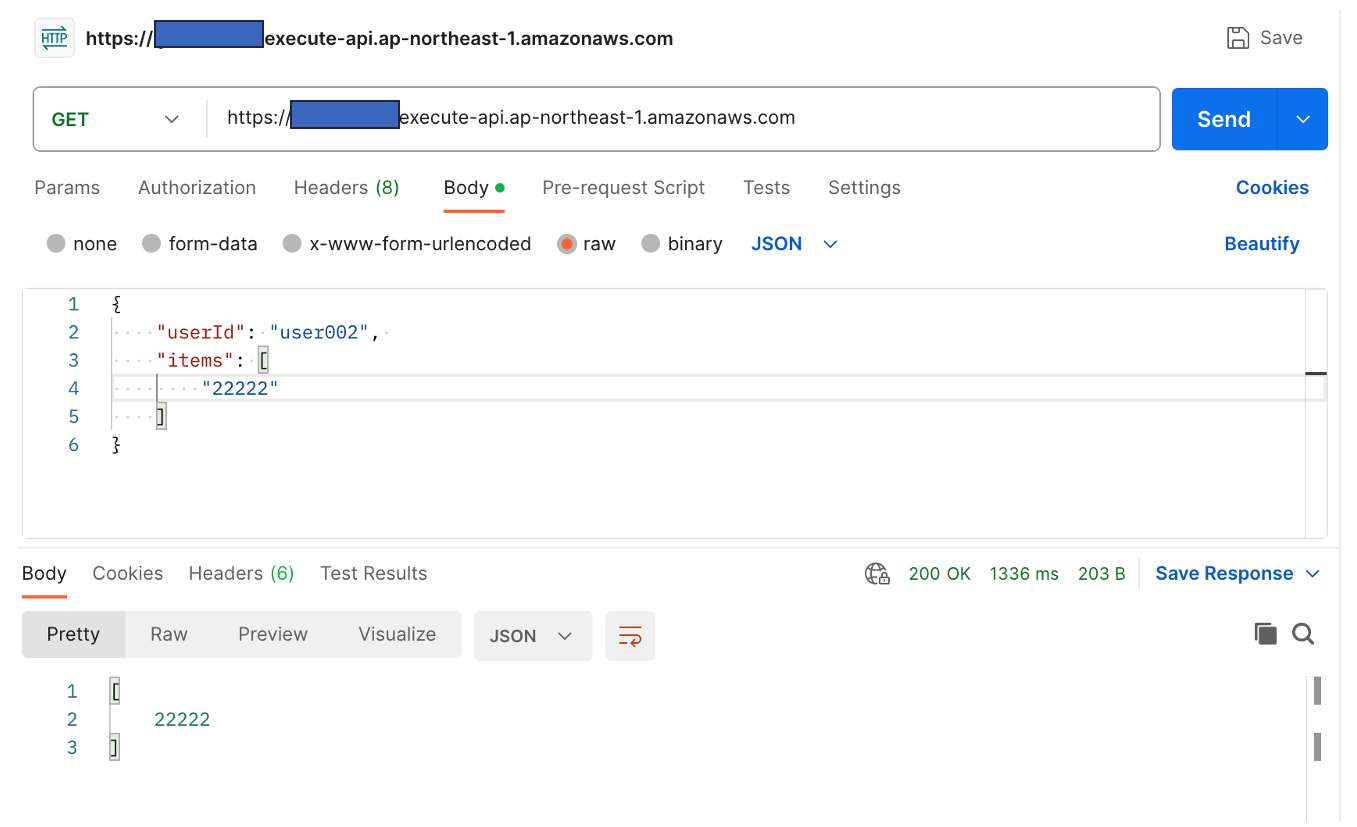1357x827 pixels.
Task: Open the GET method dropdown
Action: coord(115,120)
